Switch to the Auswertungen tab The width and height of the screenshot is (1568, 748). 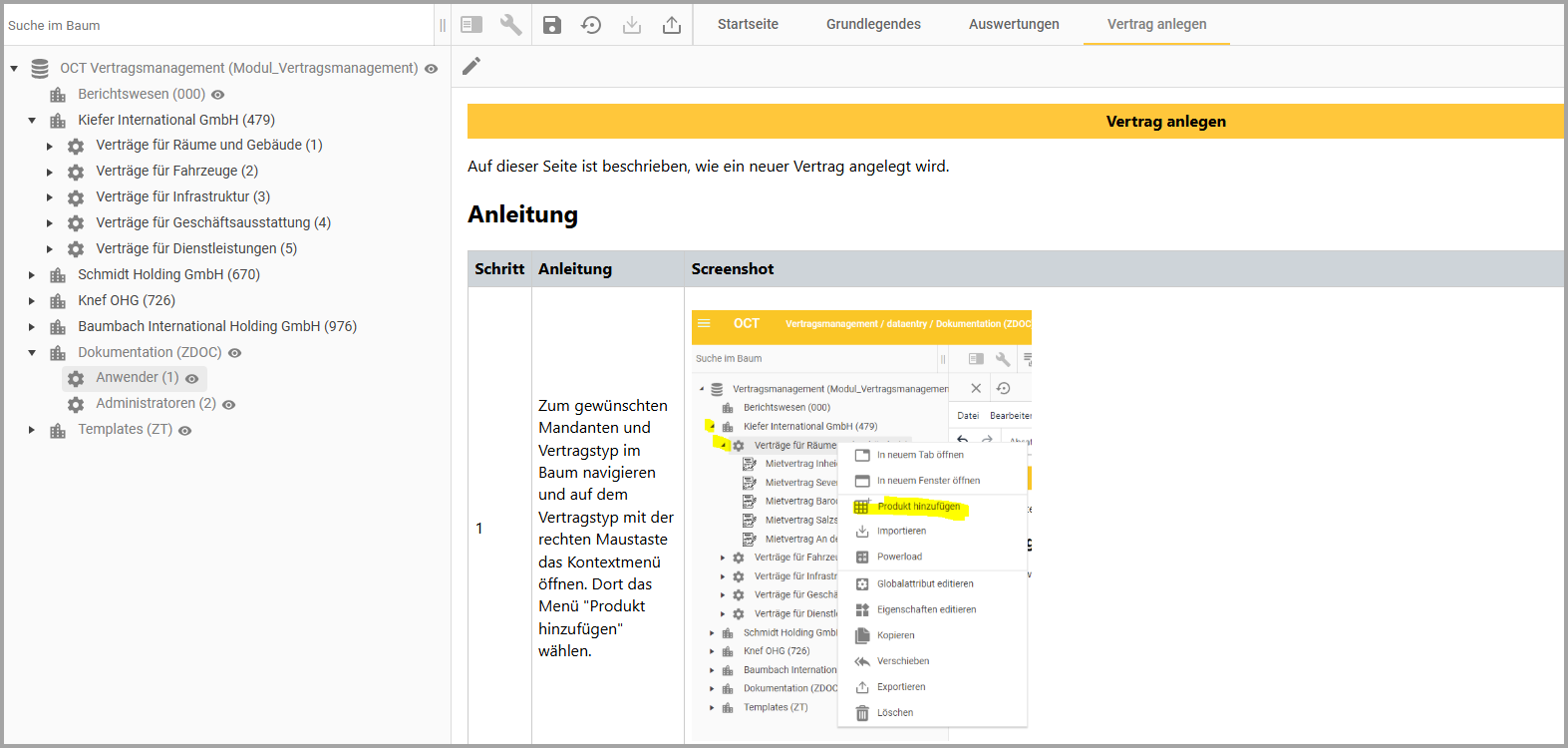coord(1014,24)
